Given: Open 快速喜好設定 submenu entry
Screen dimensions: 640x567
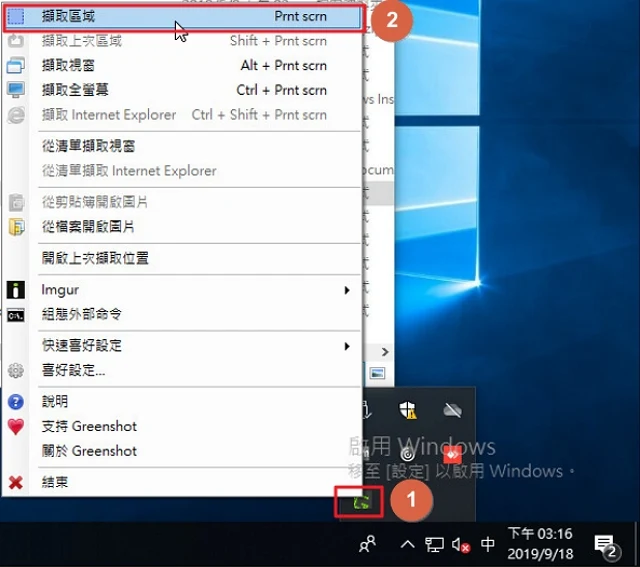Looking at the screenshot, I should click(182, 346).
